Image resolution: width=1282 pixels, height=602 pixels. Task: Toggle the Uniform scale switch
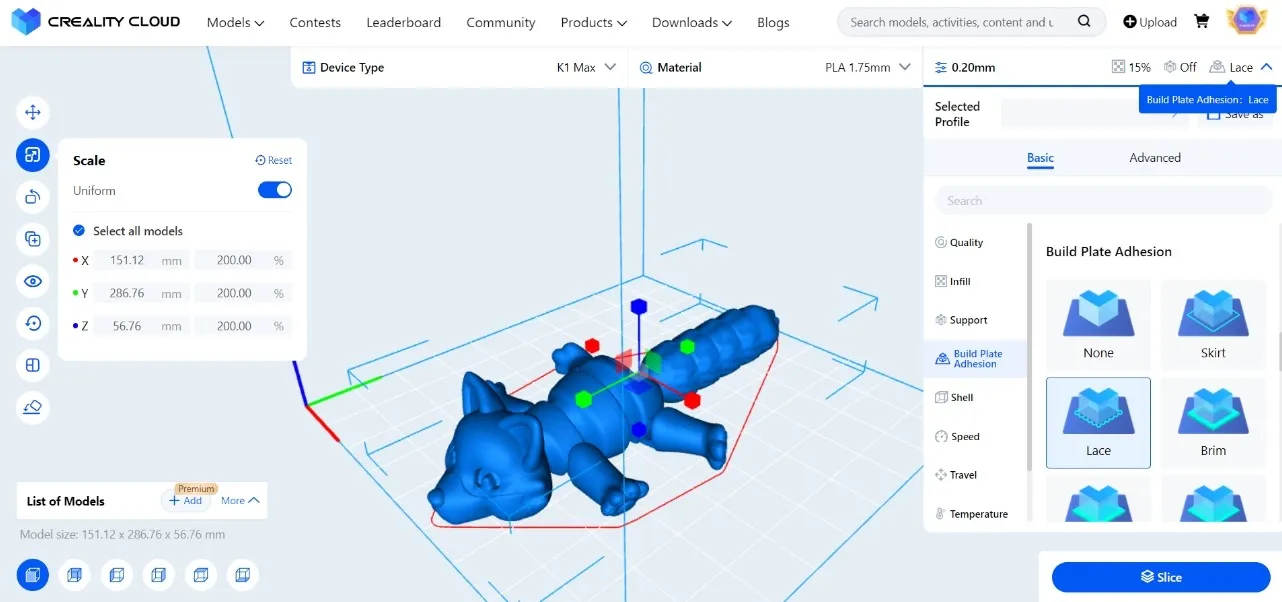point(275,190)
